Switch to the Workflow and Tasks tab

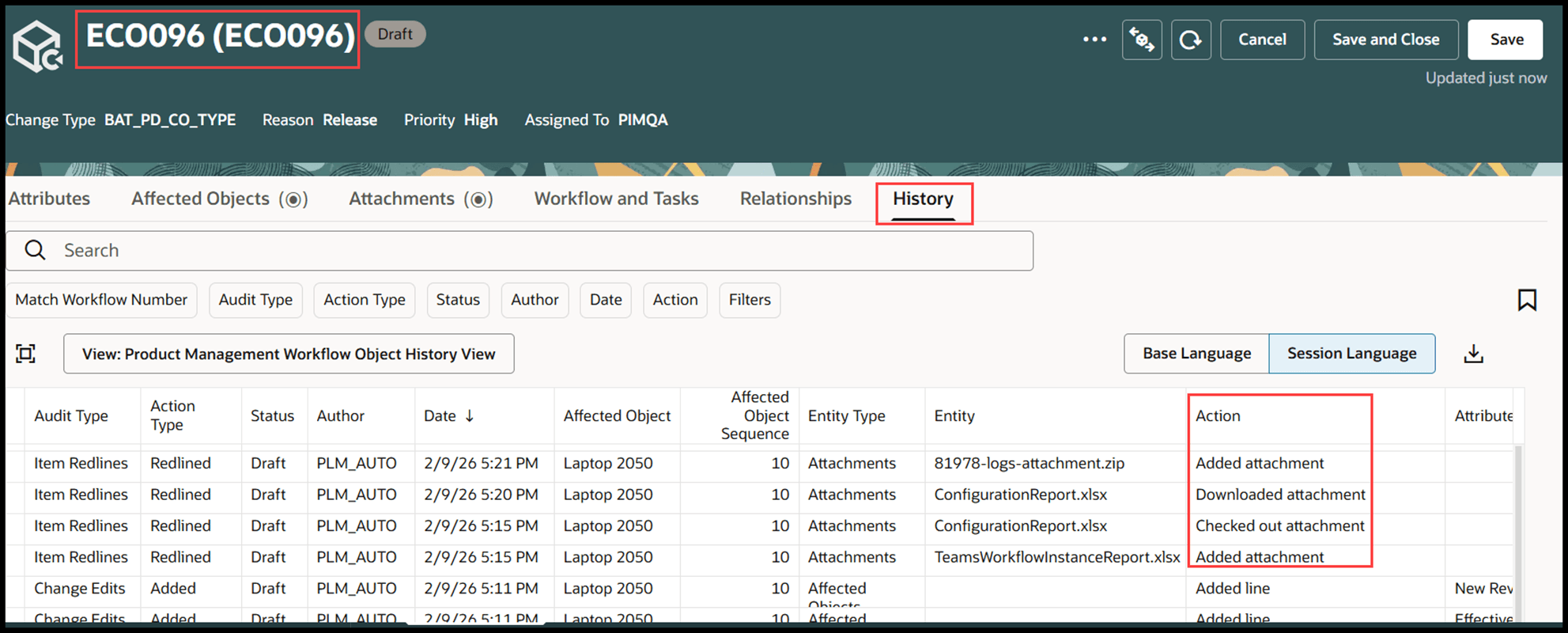pyautogui.click(x=617, y=199)
